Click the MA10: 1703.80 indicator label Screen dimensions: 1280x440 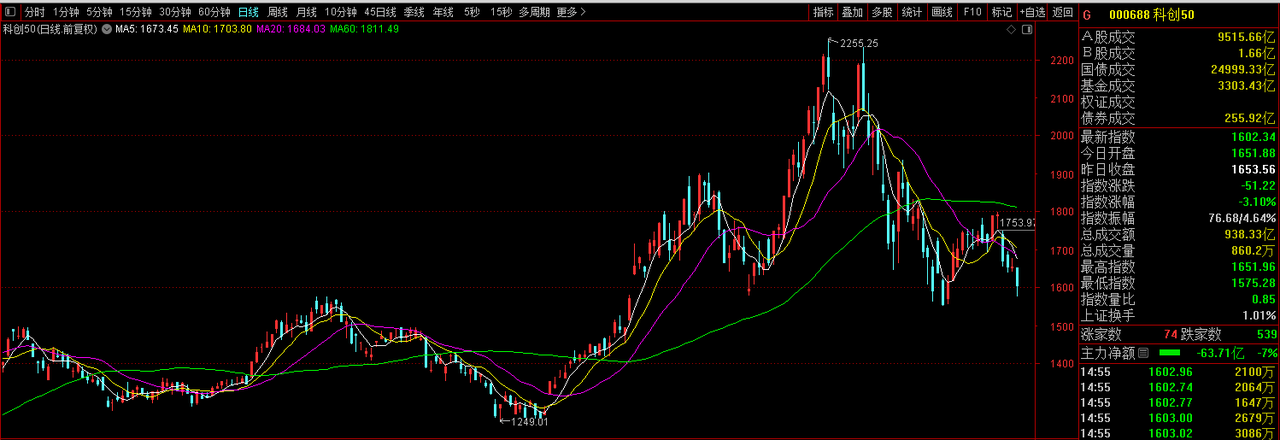click(217, 30)
